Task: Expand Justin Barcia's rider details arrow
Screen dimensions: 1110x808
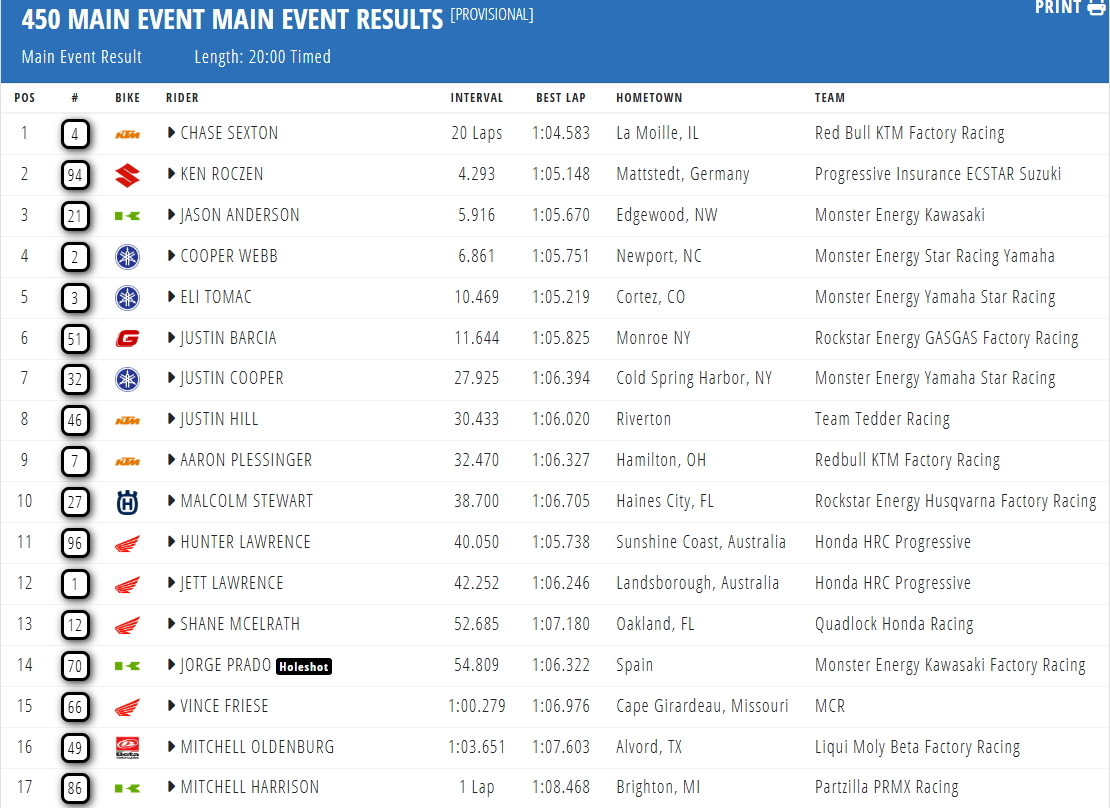Action: click(x=171, y=338)
